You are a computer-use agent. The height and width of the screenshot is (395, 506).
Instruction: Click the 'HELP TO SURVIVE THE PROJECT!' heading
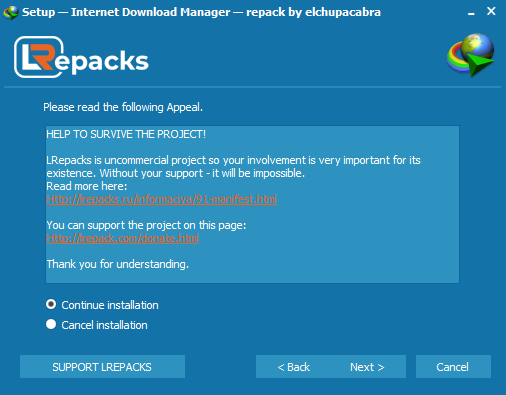click(x=126, y=134)
